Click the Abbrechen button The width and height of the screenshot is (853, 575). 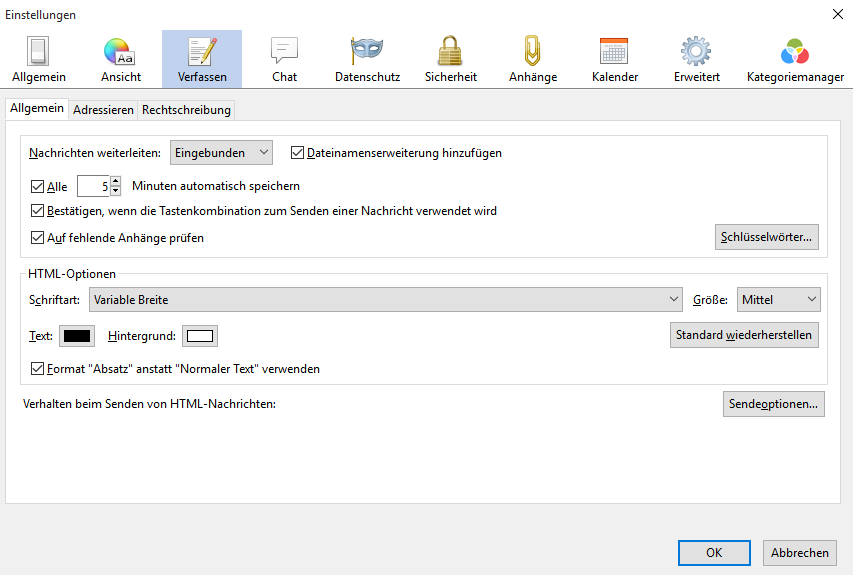pyautogui.click(x=800, y=553)
